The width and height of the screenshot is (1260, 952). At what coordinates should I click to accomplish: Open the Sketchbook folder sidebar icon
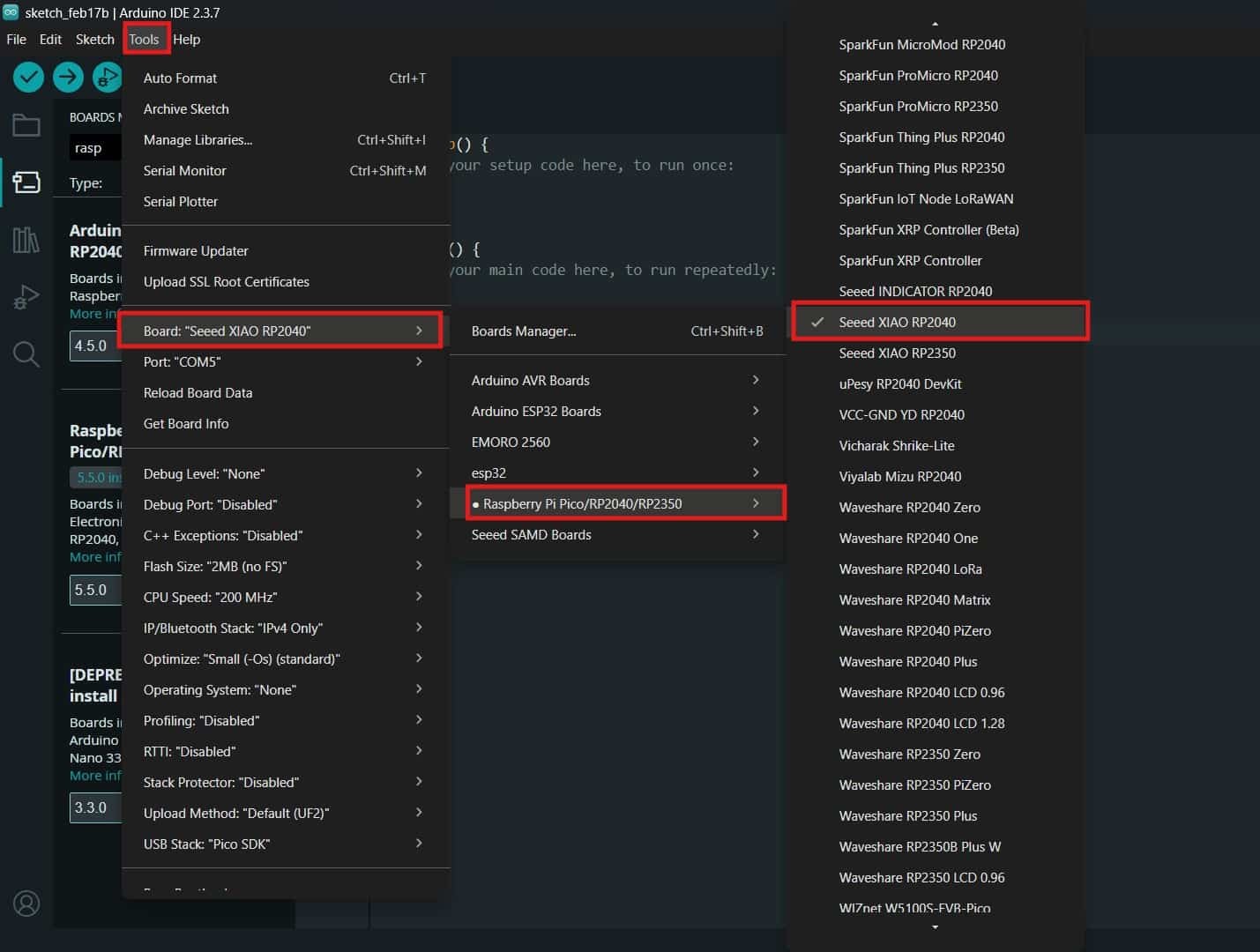pos(26,125)
